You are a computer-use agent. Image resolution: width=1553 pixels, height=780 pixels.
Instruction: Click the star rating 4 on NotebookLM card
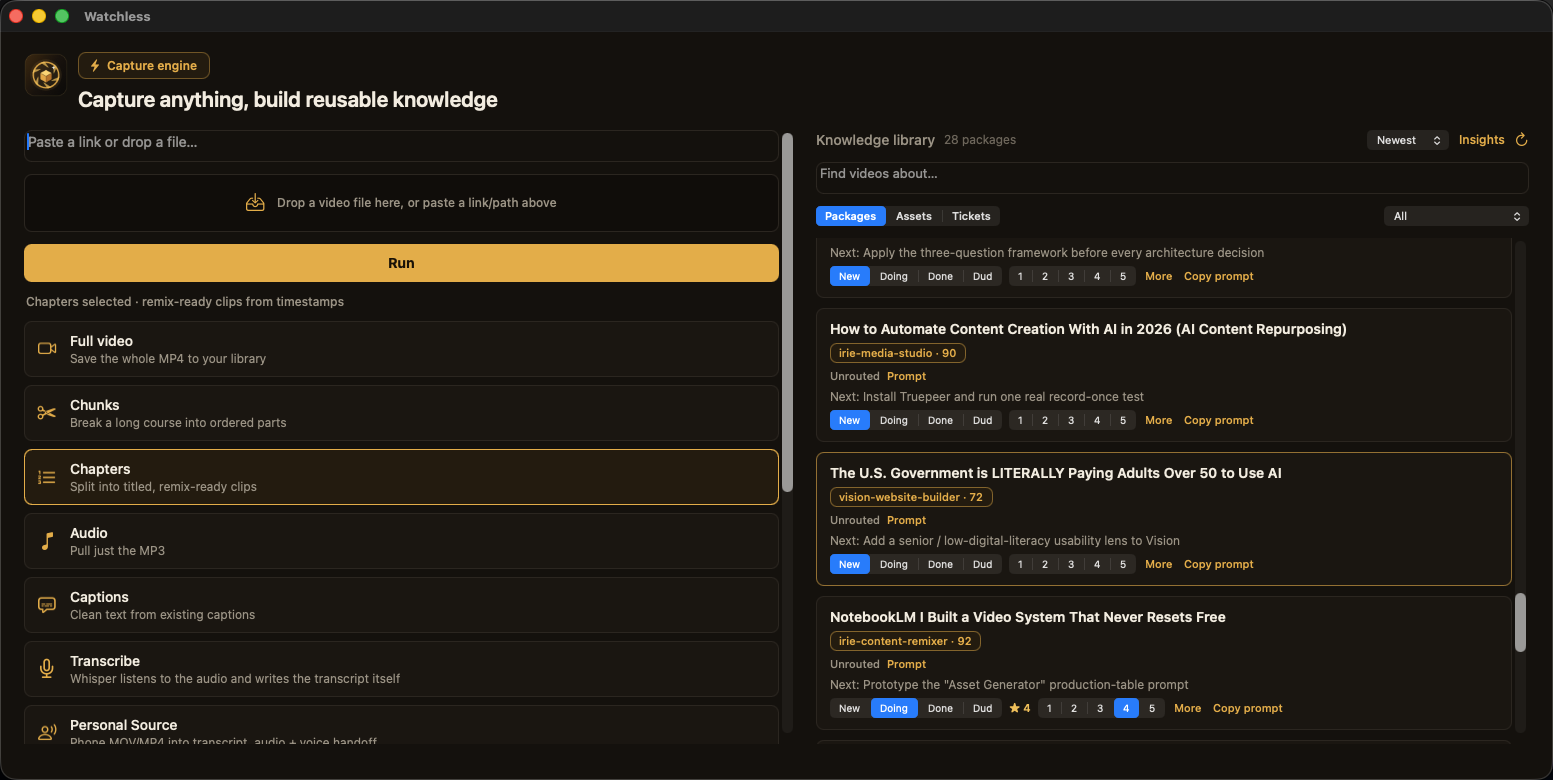1020,708
